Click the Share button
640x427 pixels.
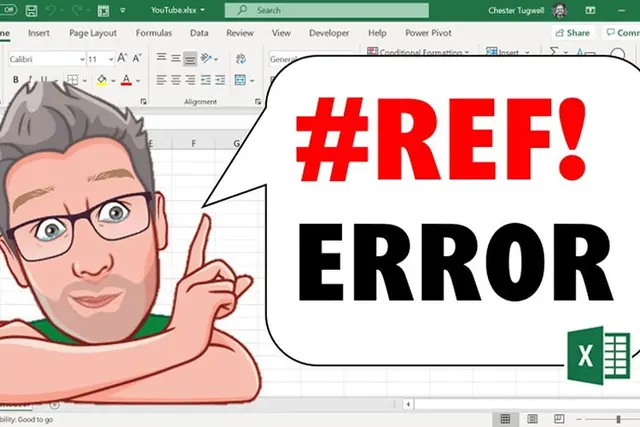coord(573,33)
